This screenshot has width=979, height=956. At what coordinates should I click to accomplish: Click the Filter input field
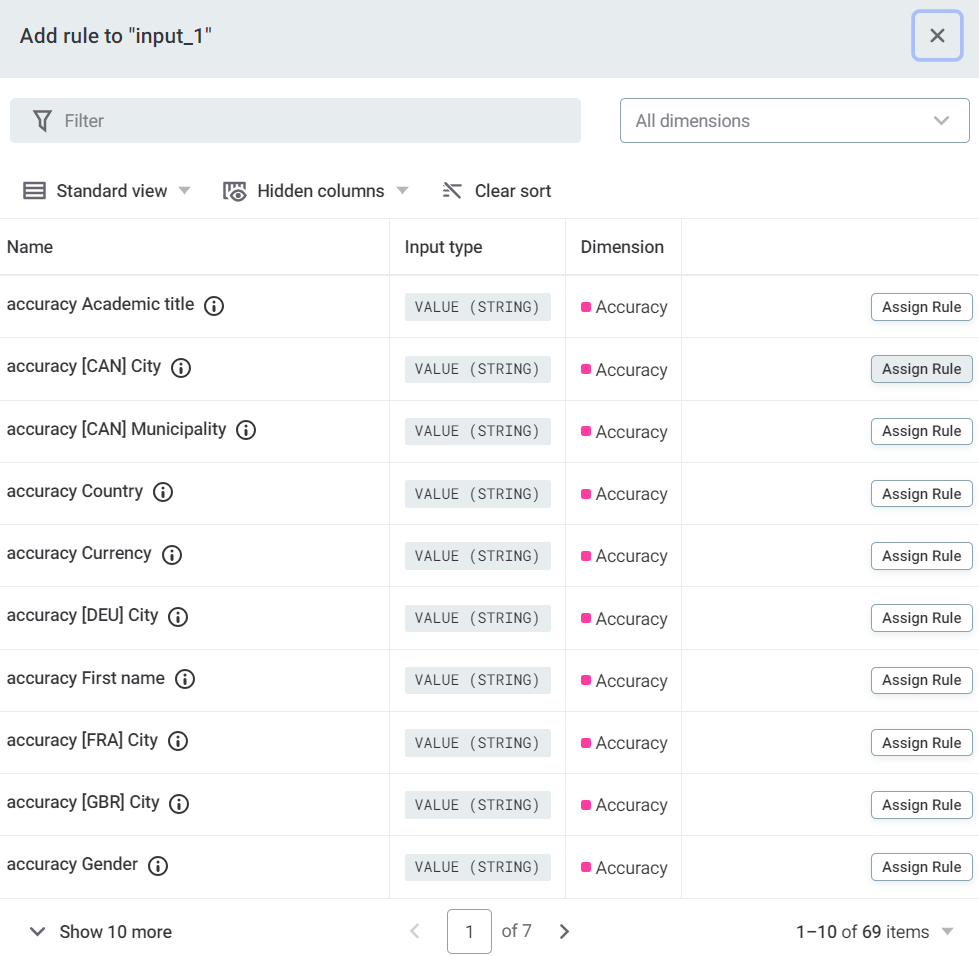[x=295, y=121]
